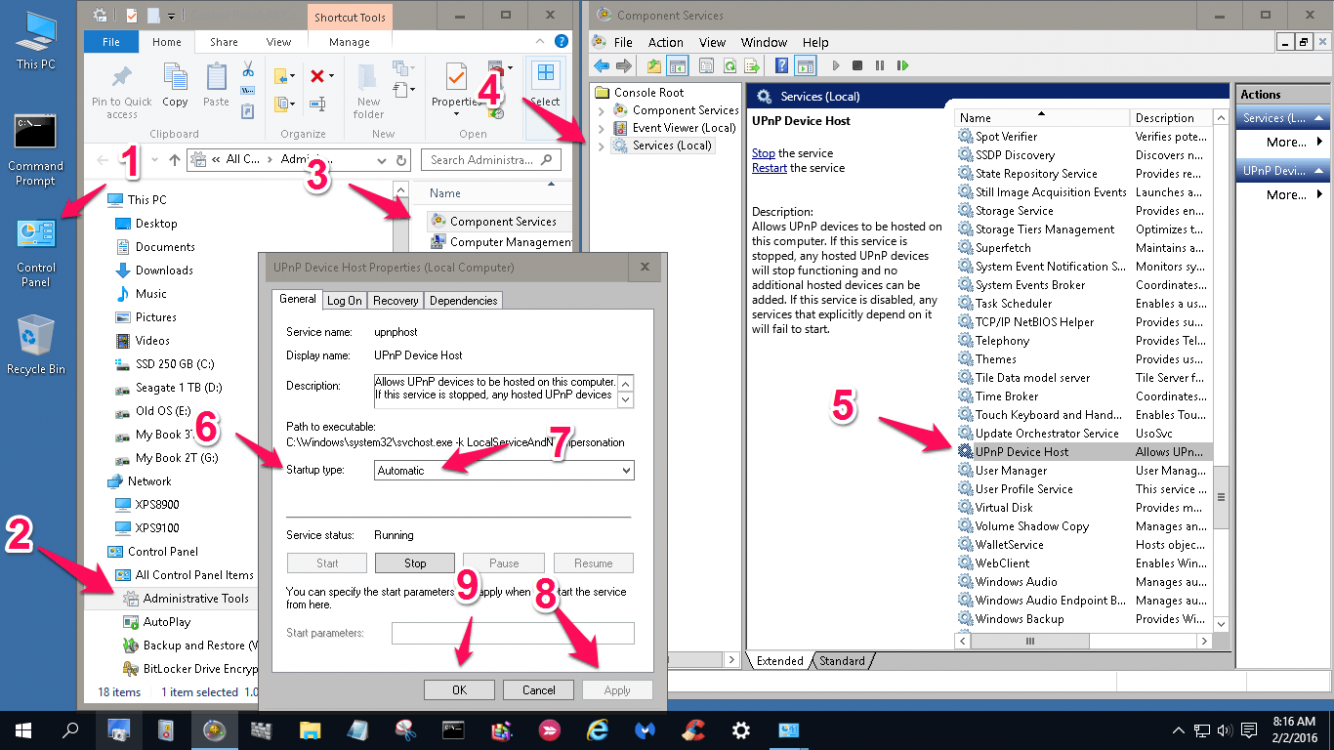Click Stop button in Properties dialog
Image resolution: width=1334 pixels, height=750 pixels.
coord(415,563)
